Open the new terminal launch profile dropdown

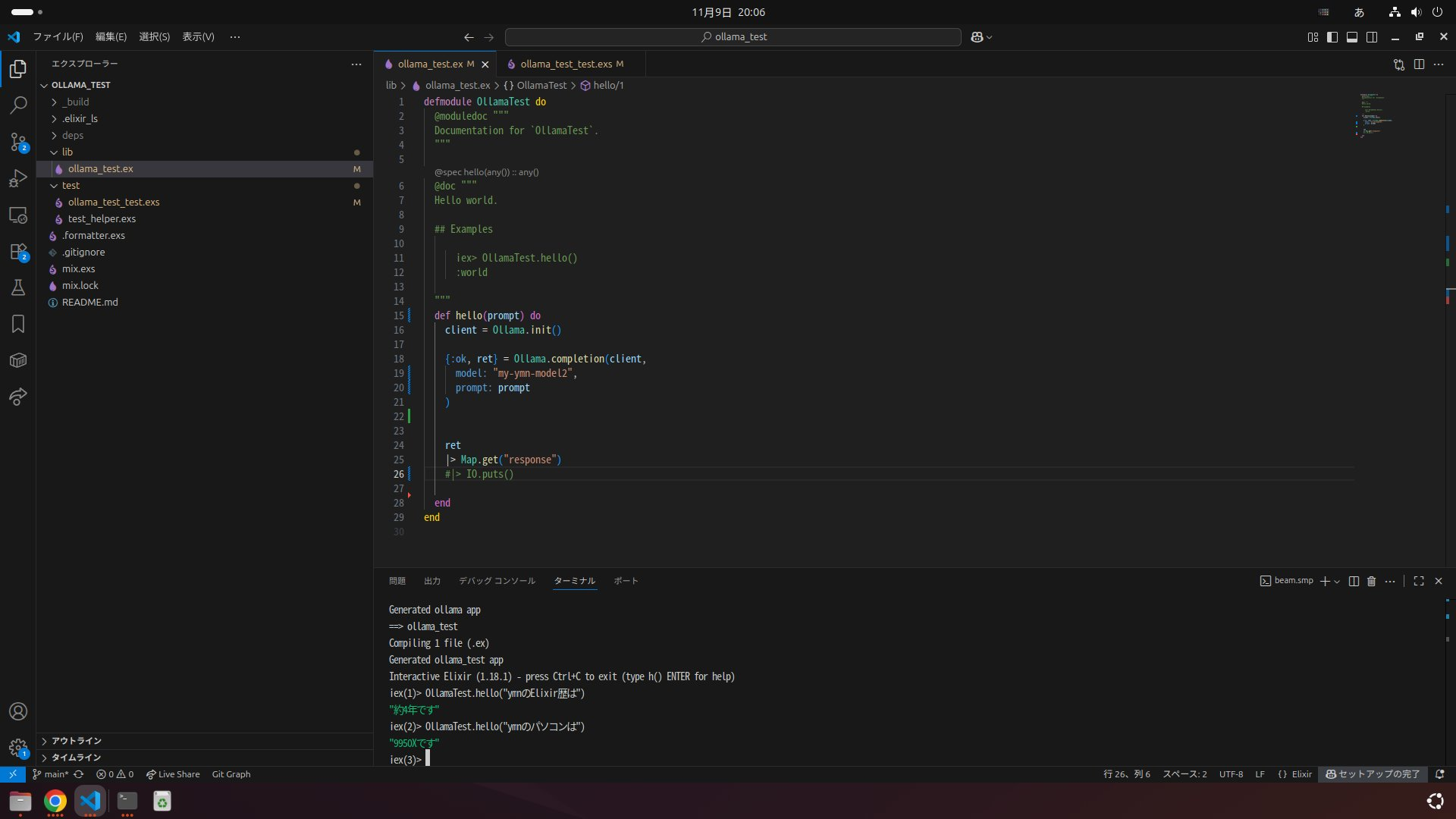(1337, 582)
